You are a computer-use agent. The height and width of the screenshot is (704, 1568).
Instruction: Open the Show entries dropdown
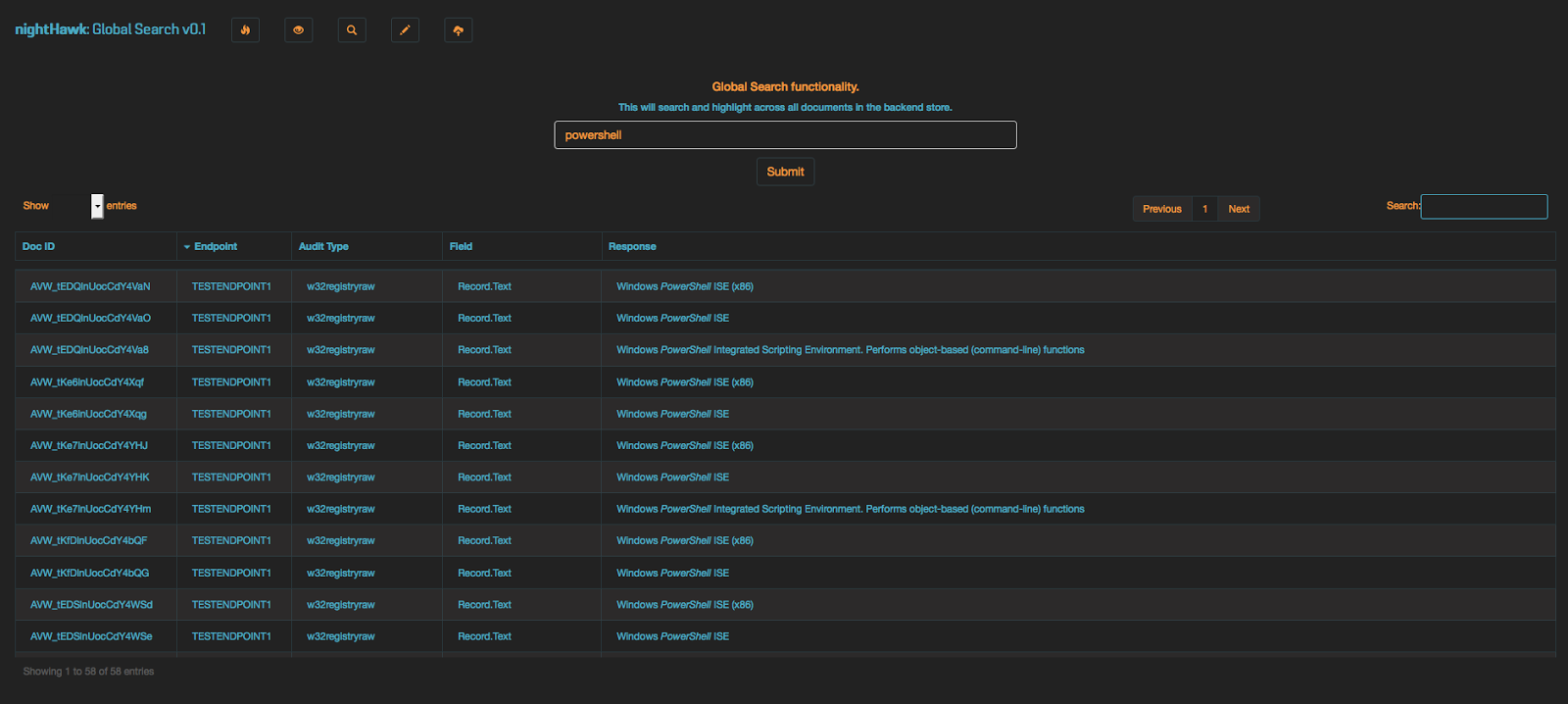(97, 206)
